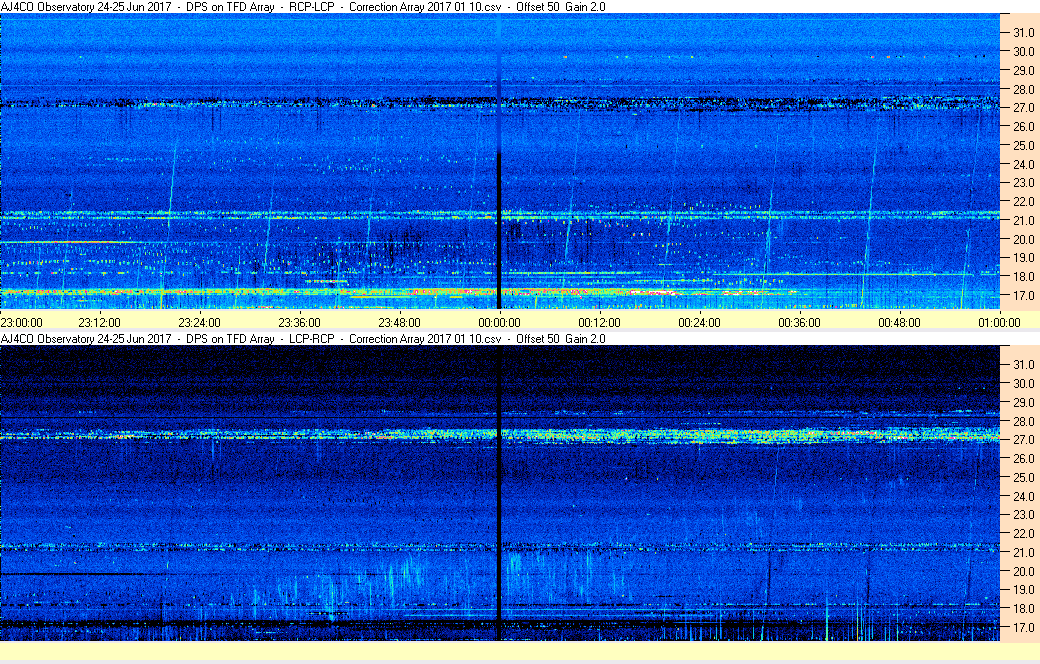The width and height of the screenshot is (1040, 664).
Task: Select the 00:48:00 time label
Action: (x=899, y=322)
